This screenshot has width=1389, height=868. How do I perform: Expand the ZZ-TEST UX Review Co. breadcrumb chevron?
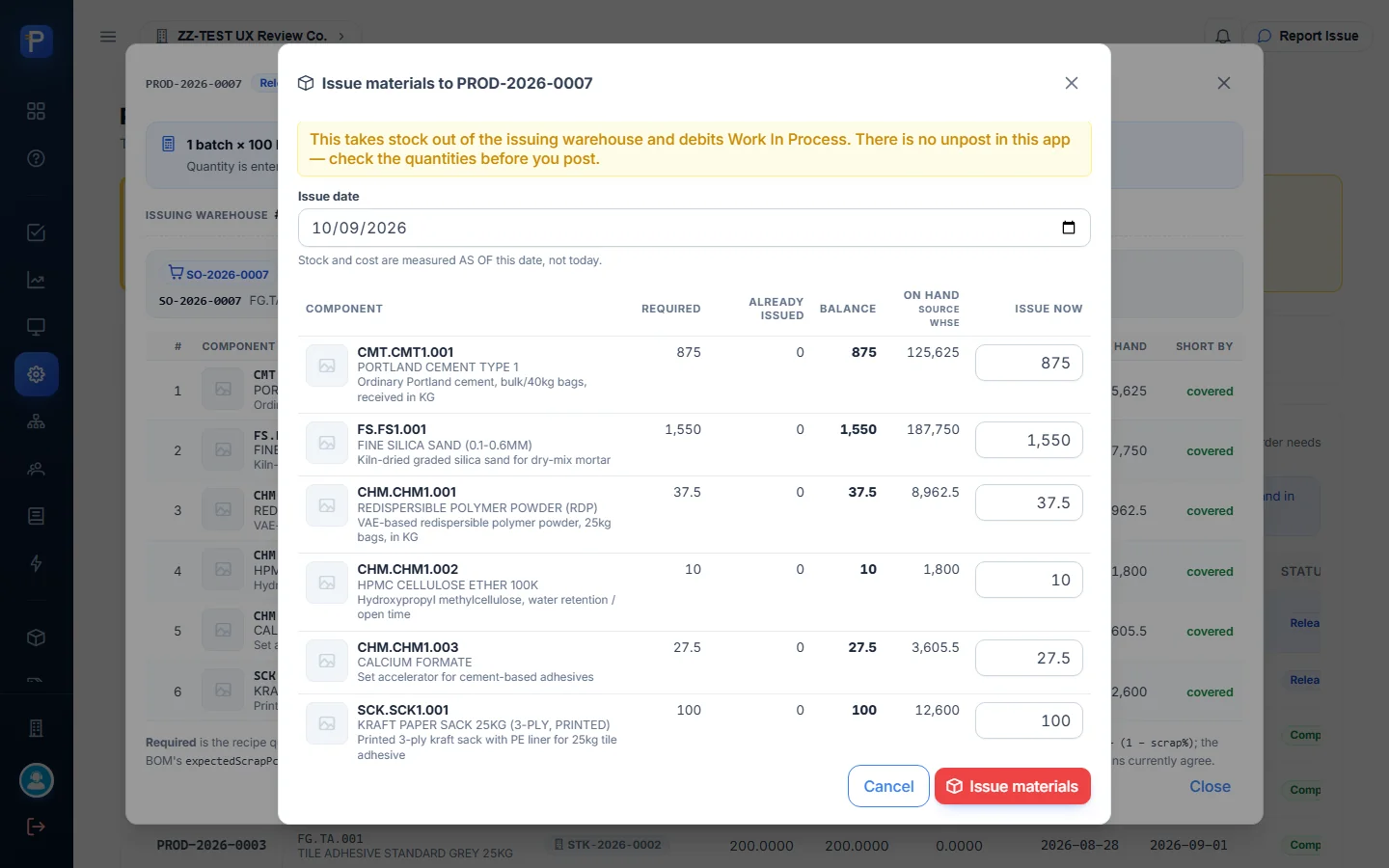[341, 37]
